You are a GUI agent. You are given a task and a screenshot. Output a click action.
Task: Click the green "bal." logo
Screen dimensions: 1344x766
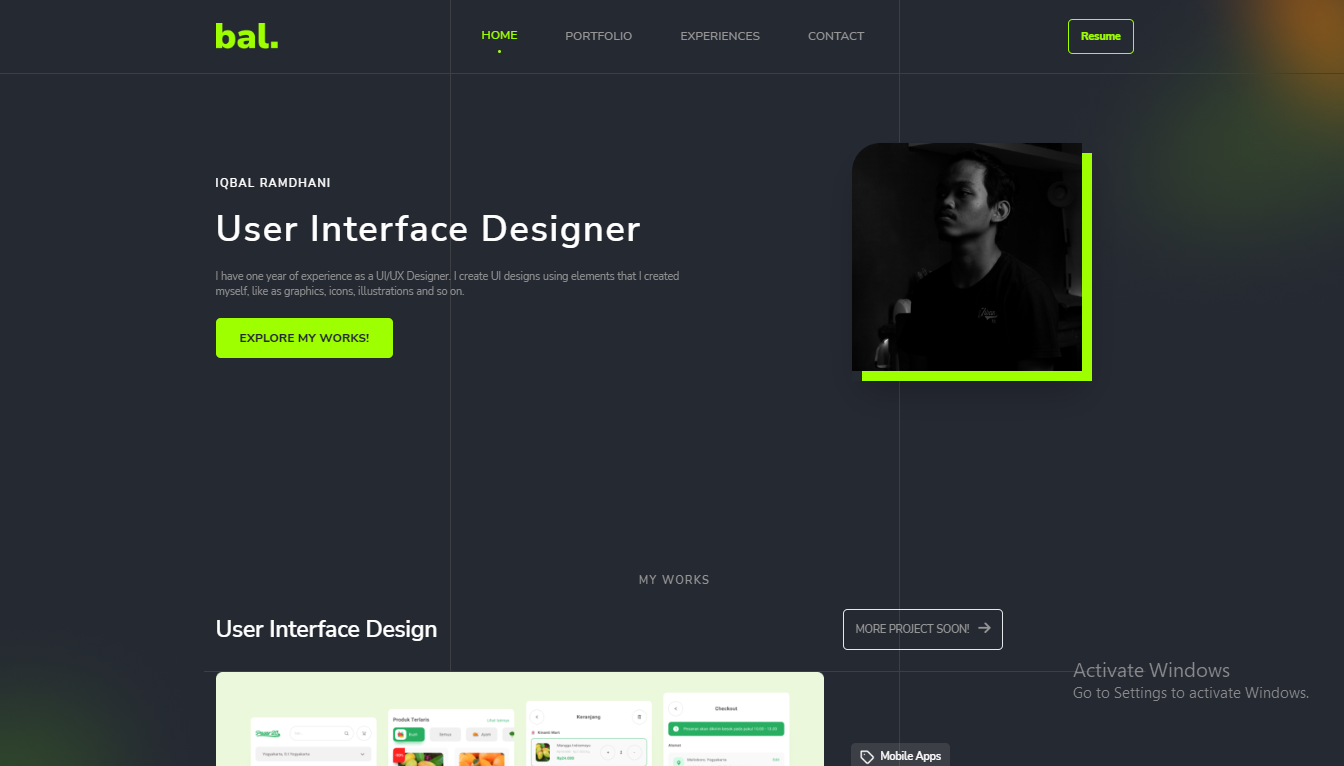click(247, 36)
